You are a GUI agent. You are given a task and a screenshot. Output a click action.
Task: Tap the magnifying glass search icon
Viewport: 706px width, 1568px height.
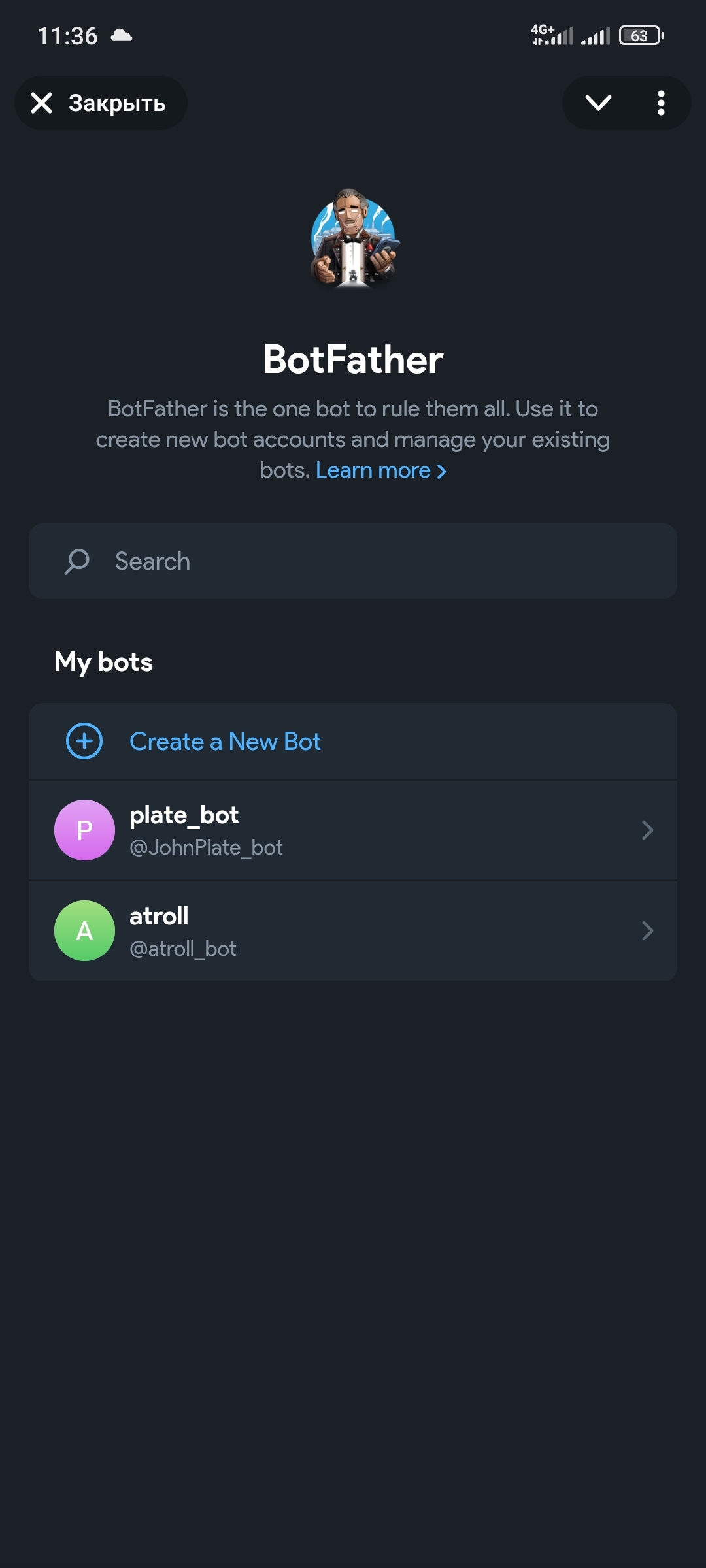(x=77, y=561)
